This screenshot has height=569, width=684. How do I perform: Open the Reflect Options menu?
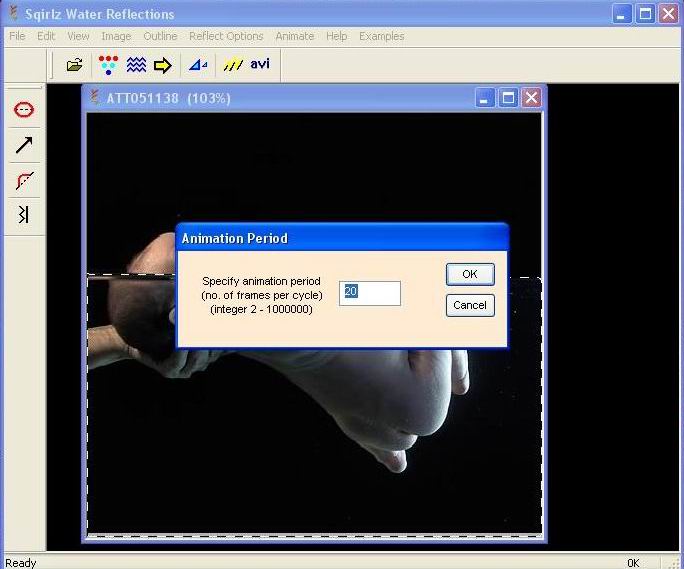pyautogui.click(x=226, y=36)
